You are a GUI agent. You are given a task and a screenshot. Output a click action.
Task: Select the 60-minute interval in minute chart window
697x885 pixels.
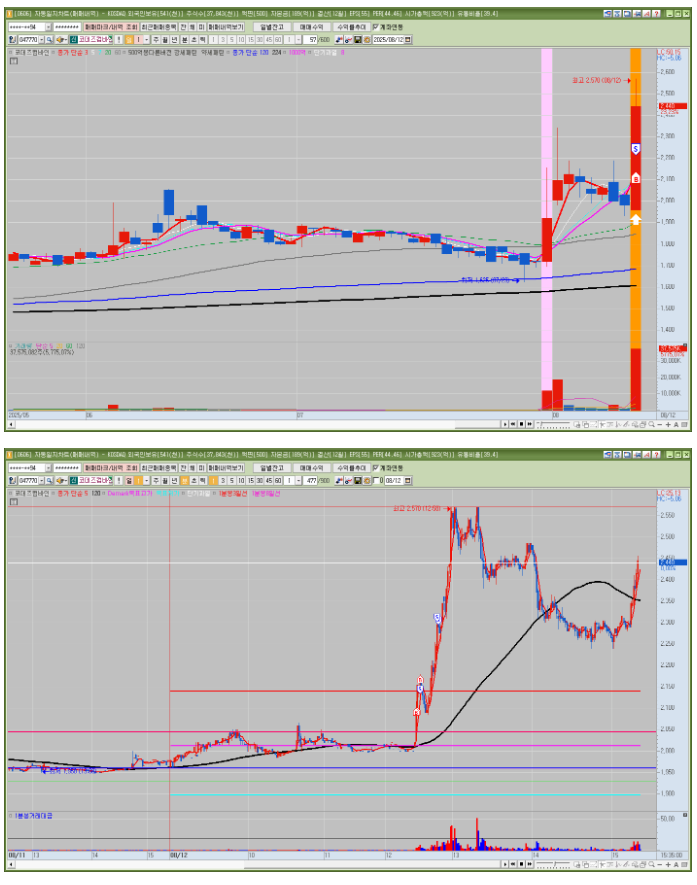(277, 480)
